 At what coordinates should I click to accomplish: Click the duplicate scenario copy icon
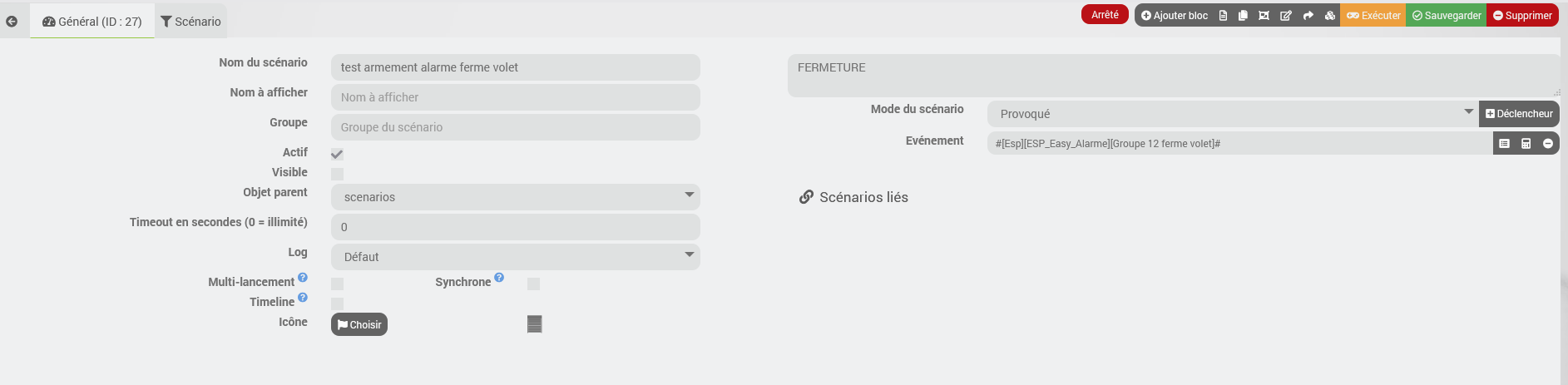(1243, 16)
